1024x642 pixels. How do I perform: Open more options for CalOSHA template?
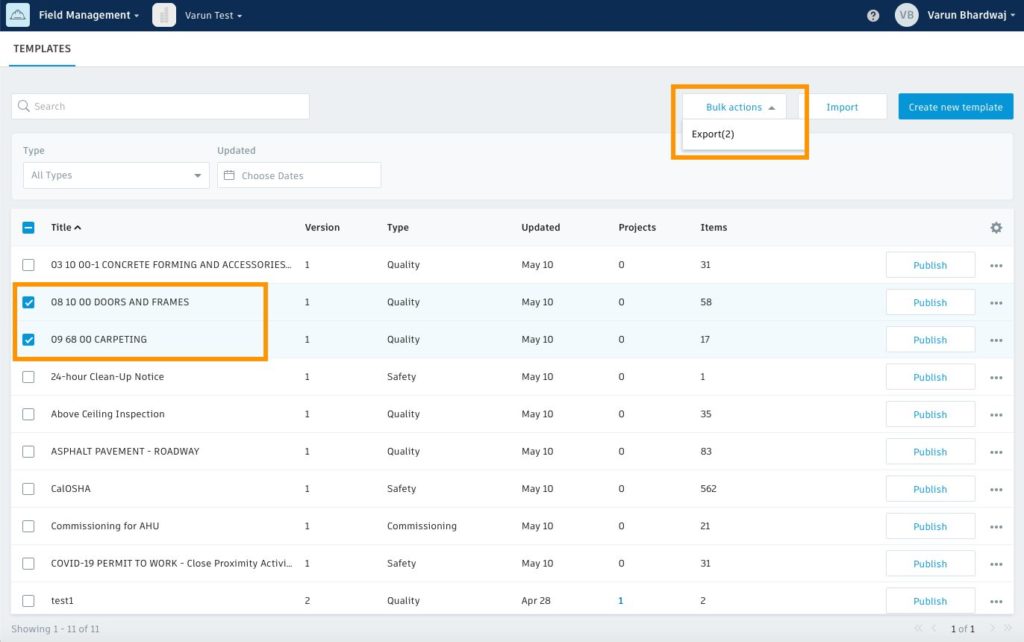pos(995,488)
